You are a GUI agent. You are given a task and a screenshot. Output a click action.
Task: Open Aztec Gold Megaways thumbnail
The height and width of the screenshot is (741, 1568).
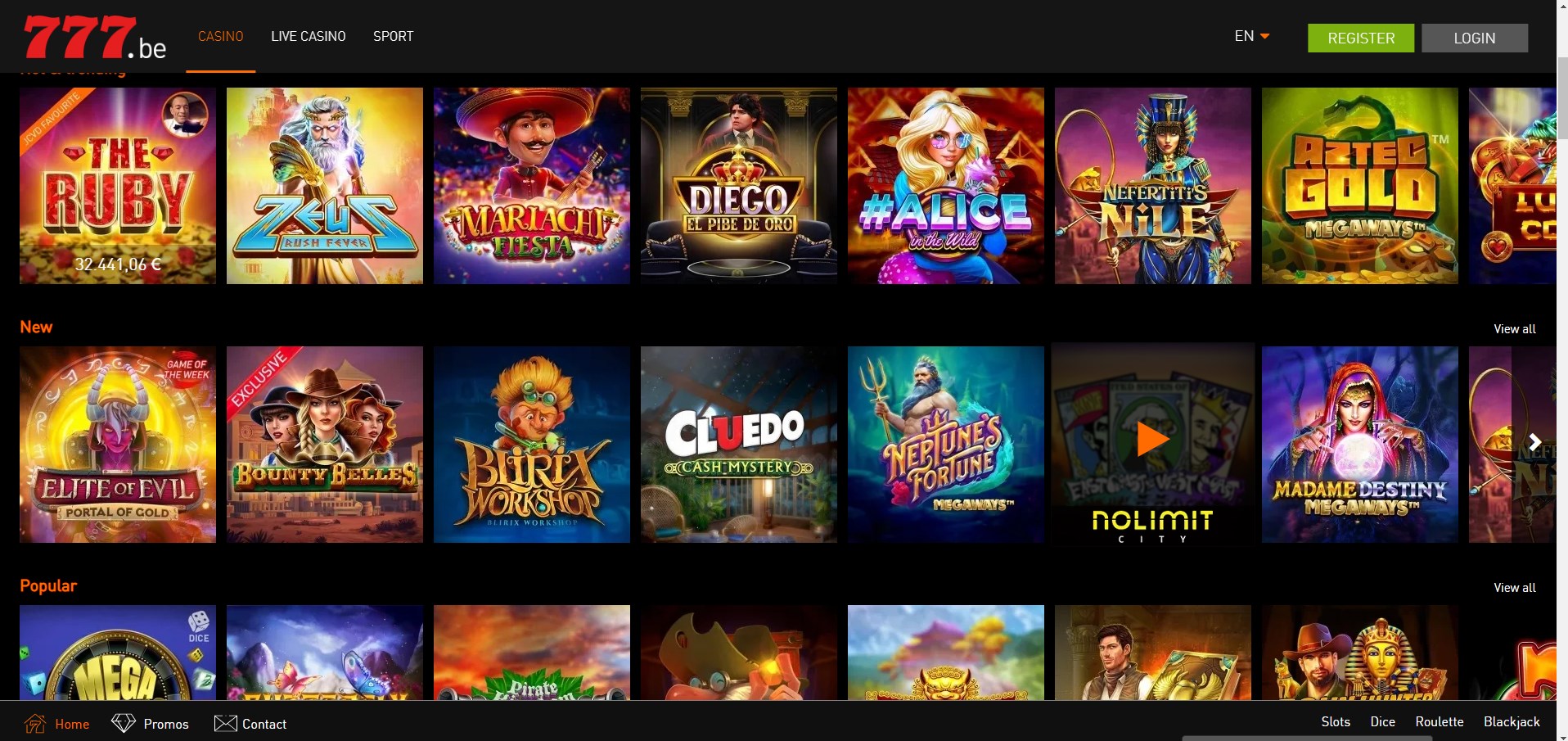tap(1360, 186)
